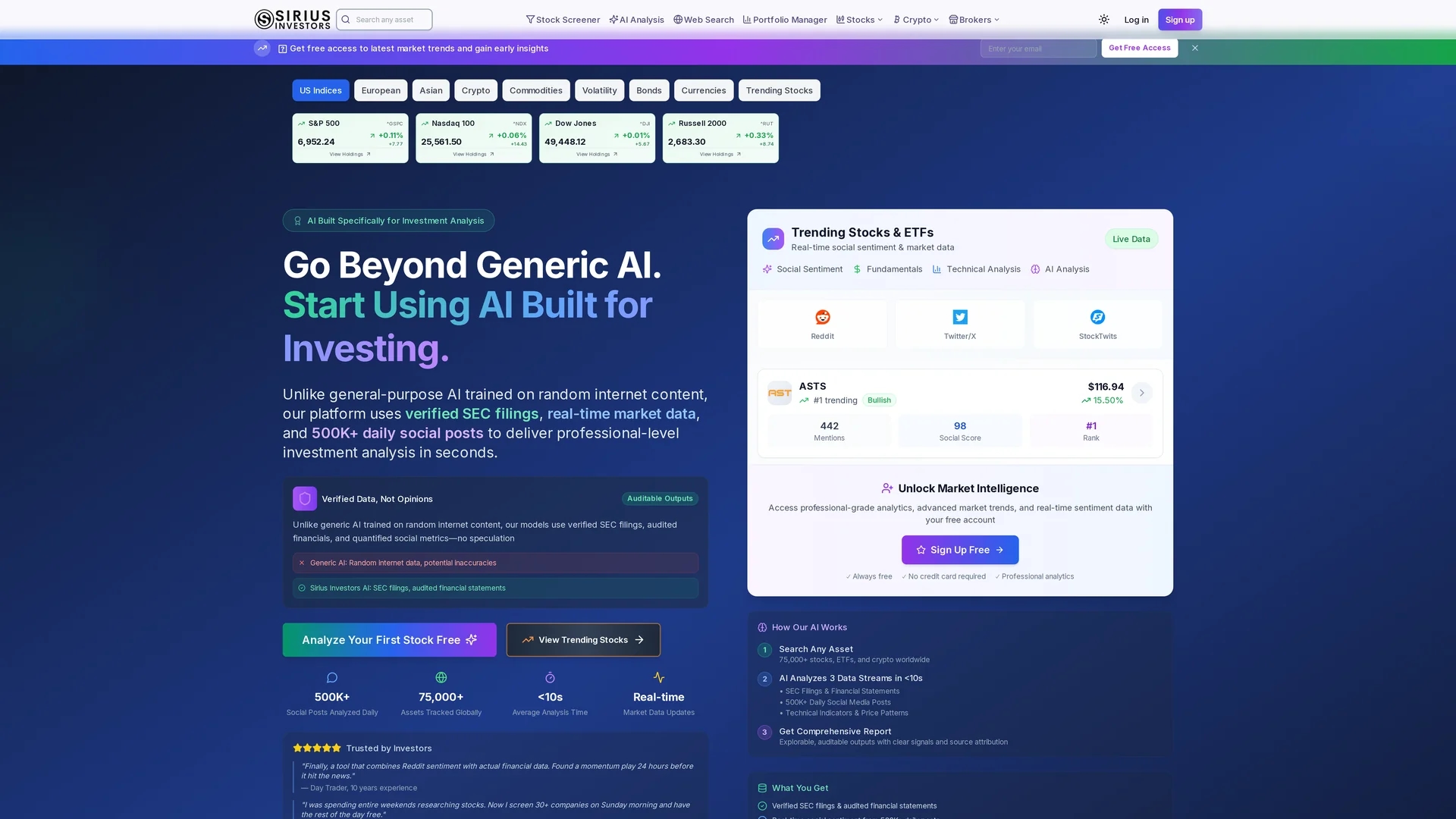The height and width of the screenshot is (819, 1456).
Task: Select the Crypto market tab
Action: (476, 90)
